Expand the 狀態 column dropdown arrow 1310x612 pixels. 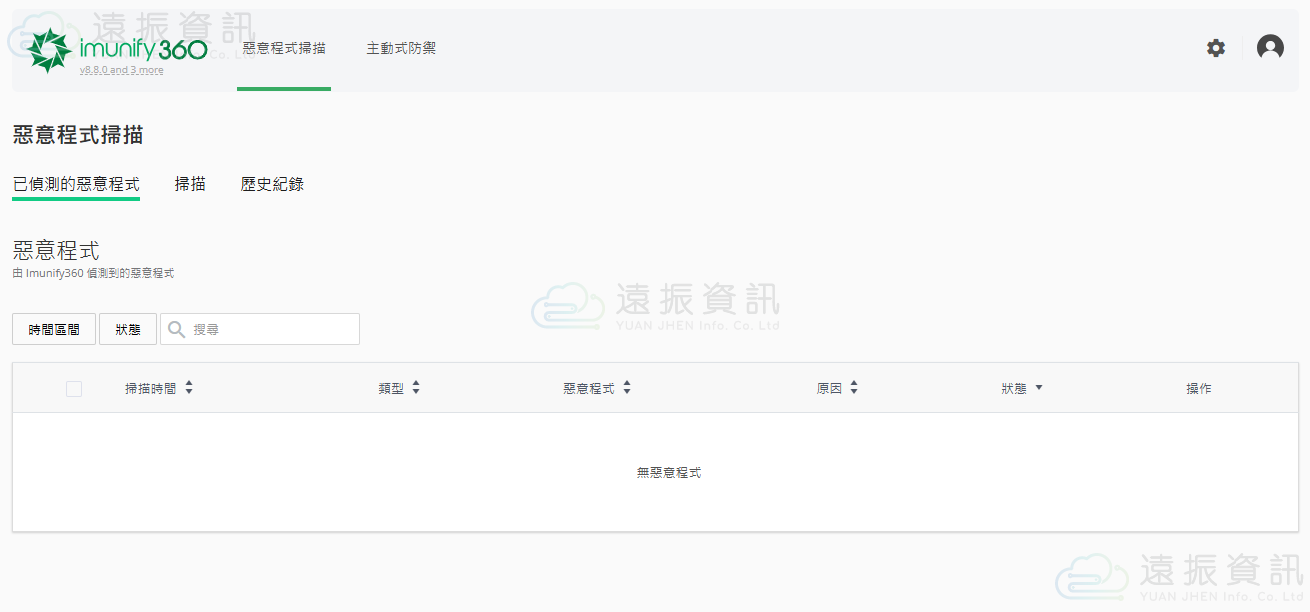(x=1039, y=388)
